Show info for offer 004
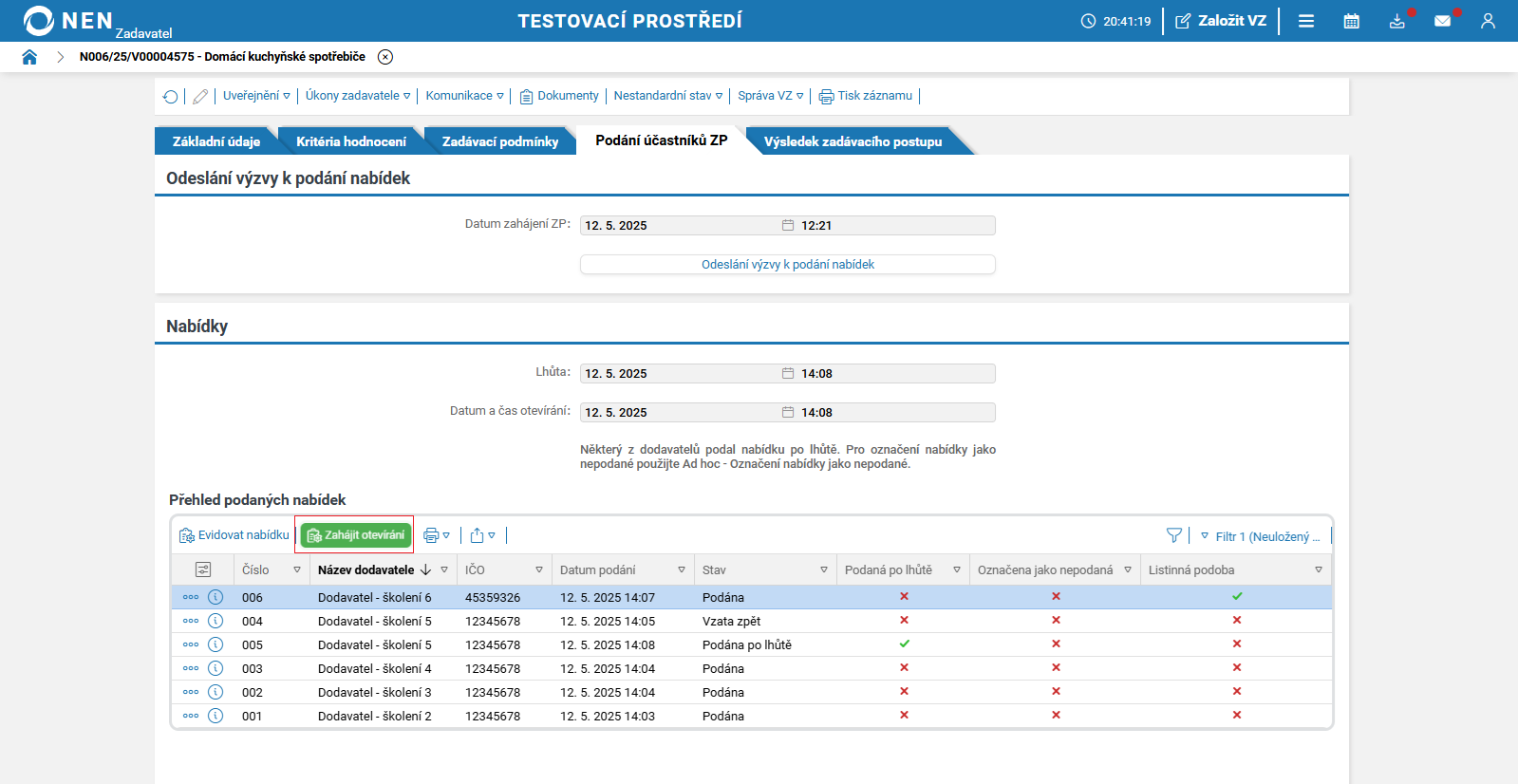Screen dimensions: 1518x784 point(216,621)
